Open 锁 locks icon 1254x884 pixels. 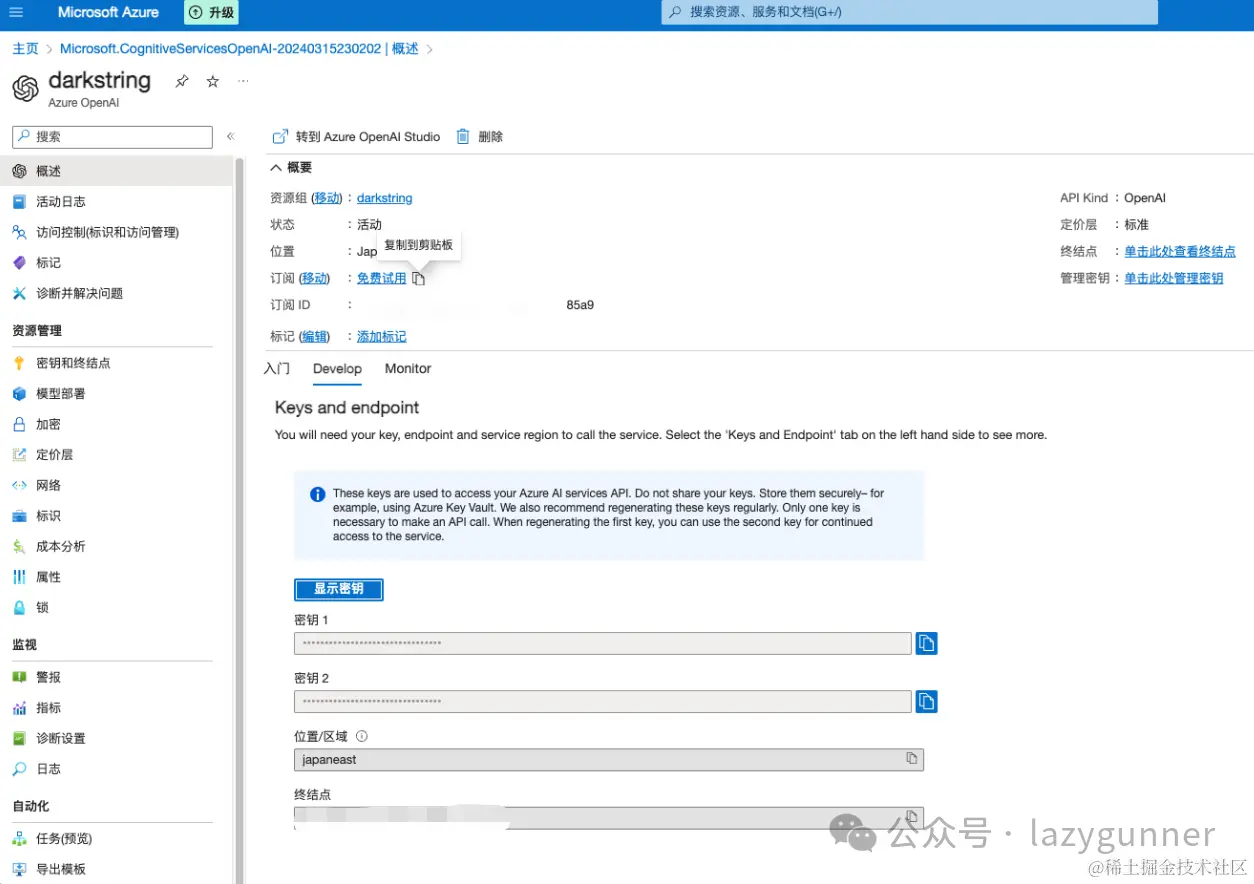(19, 607)
